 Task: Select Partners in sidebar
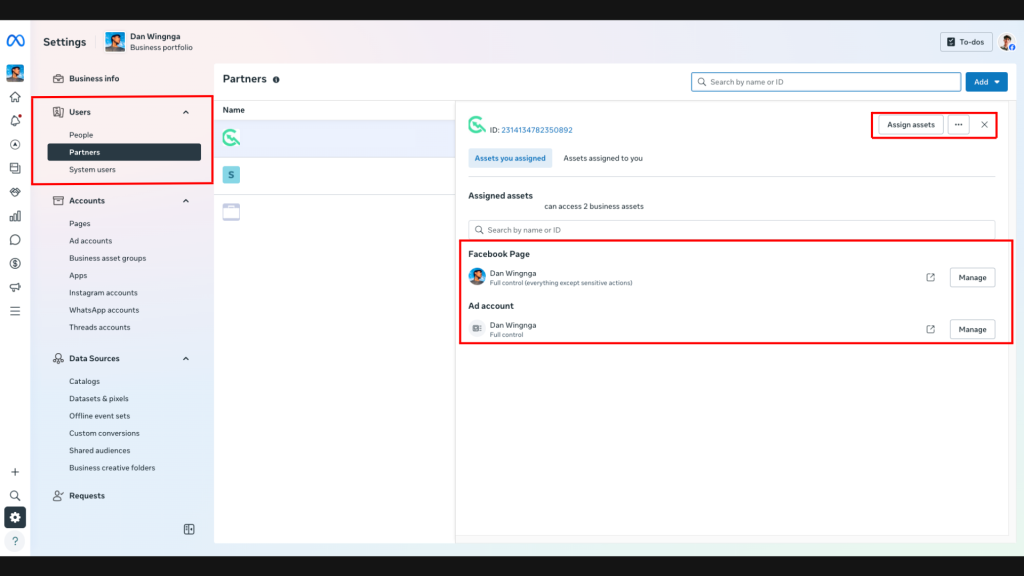click(x=124, y=152)
